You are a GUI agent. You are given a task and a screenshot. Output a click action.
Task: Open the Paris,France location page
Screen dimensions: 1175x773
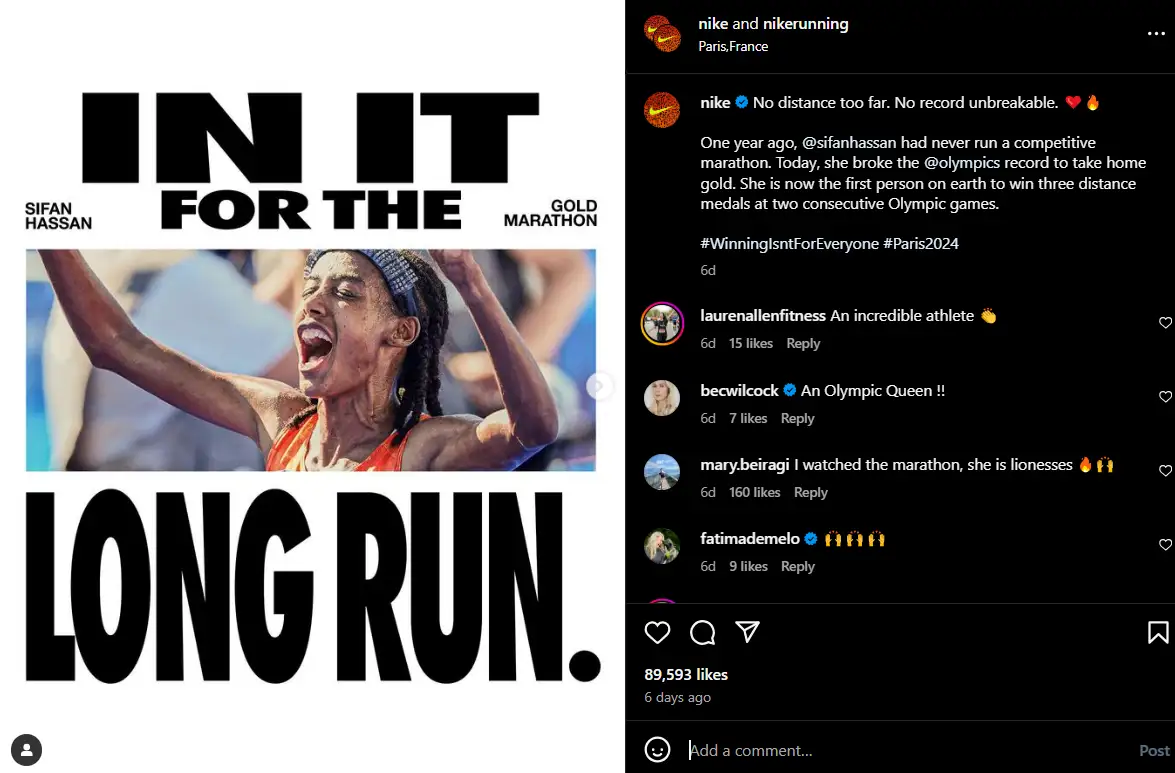[733, 46]
